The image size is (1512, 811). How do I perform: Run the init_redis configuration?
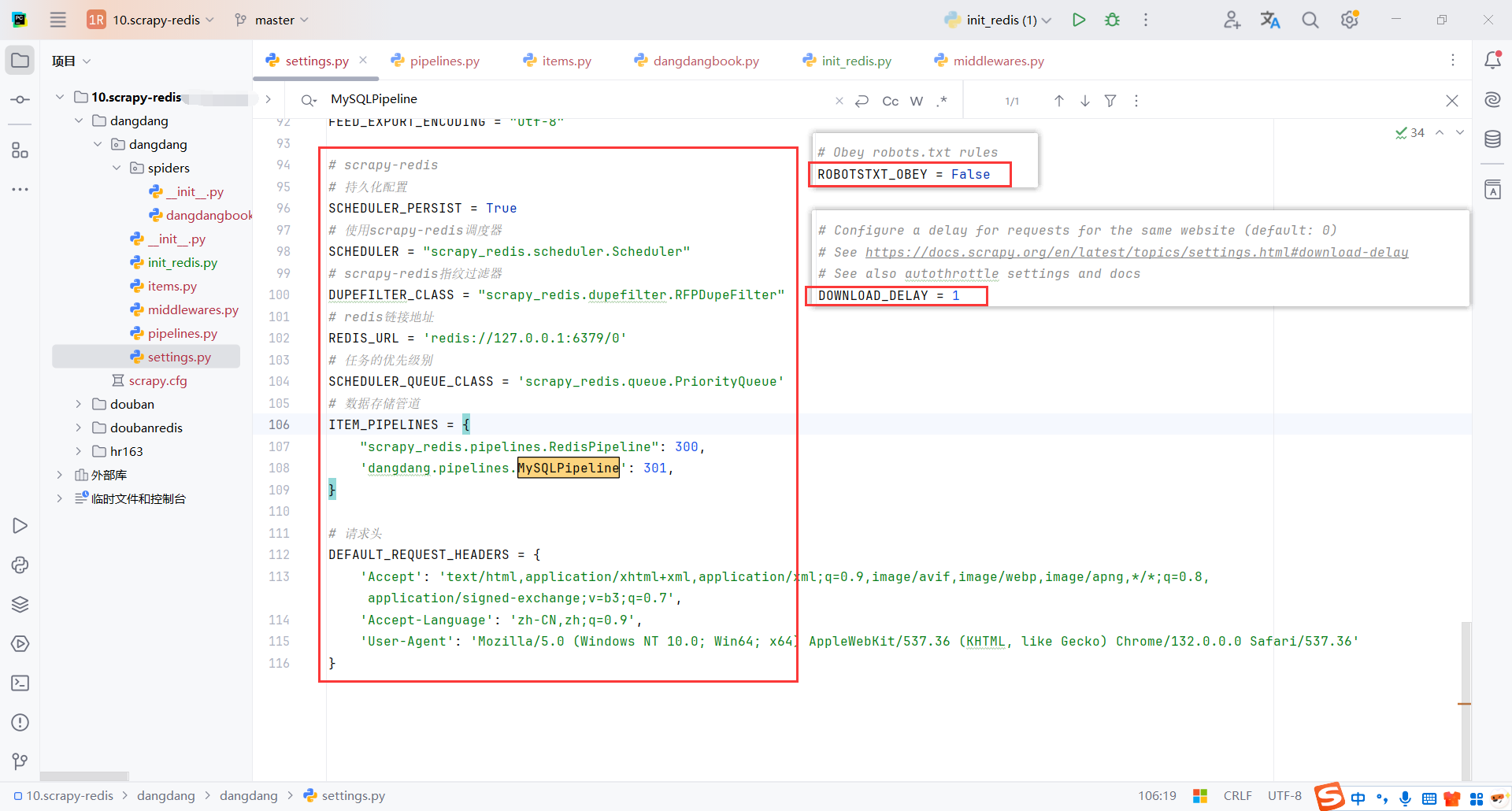[1079, 20]
